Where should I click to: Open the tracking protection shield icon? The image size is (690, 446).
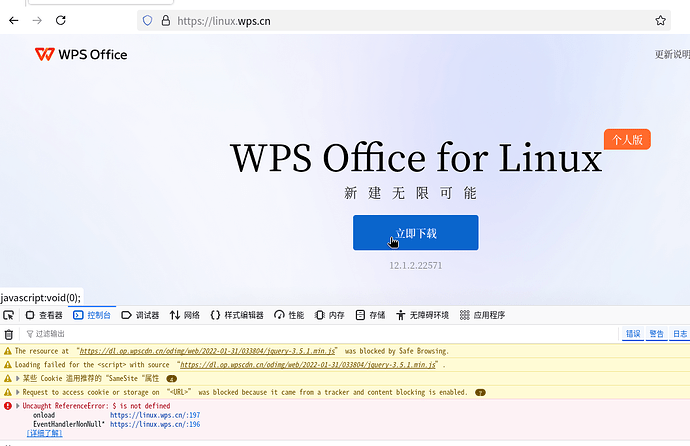click(x=147, y=20)
